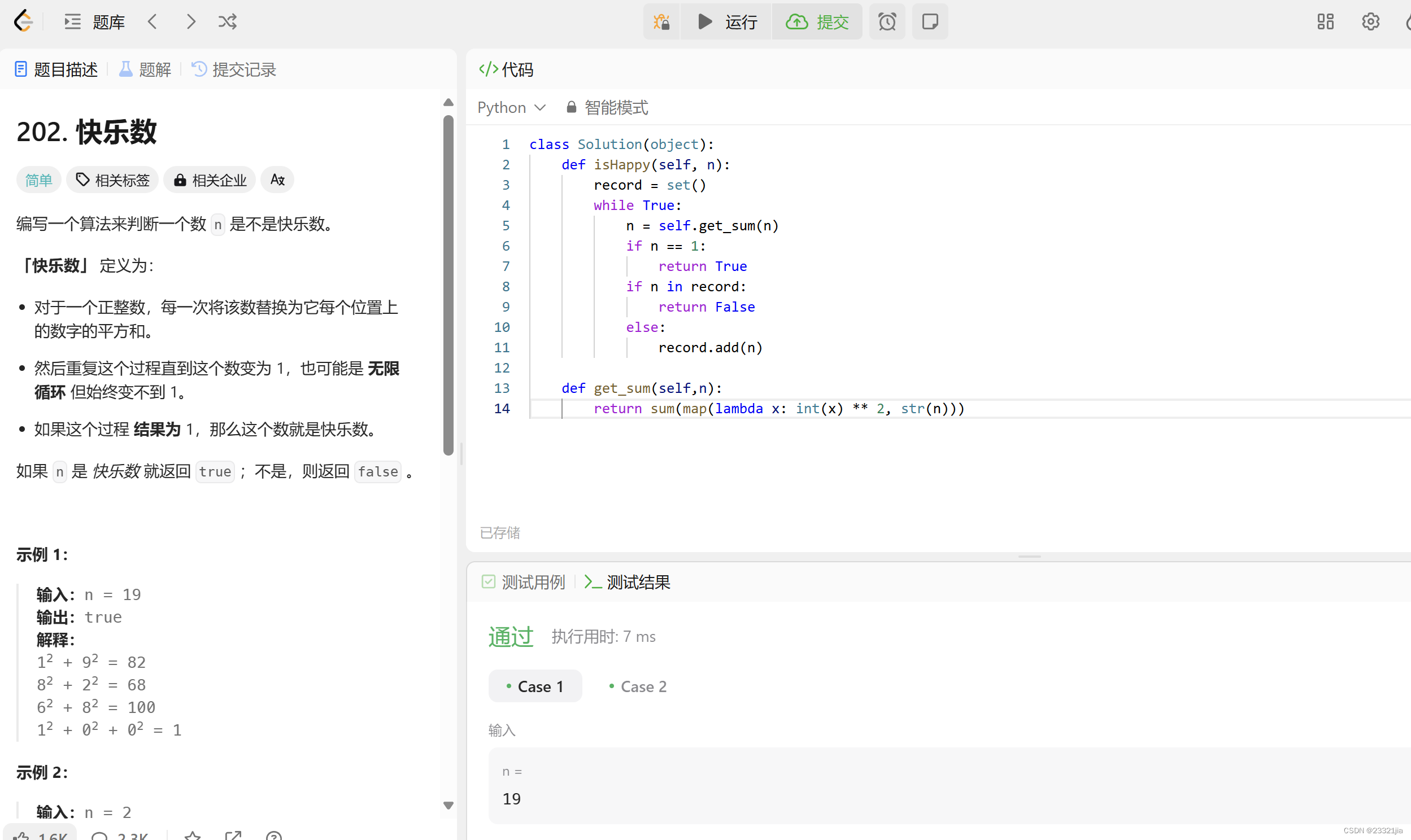
Task: Open the settings gear icon
Action: (x=1370, y=21)
